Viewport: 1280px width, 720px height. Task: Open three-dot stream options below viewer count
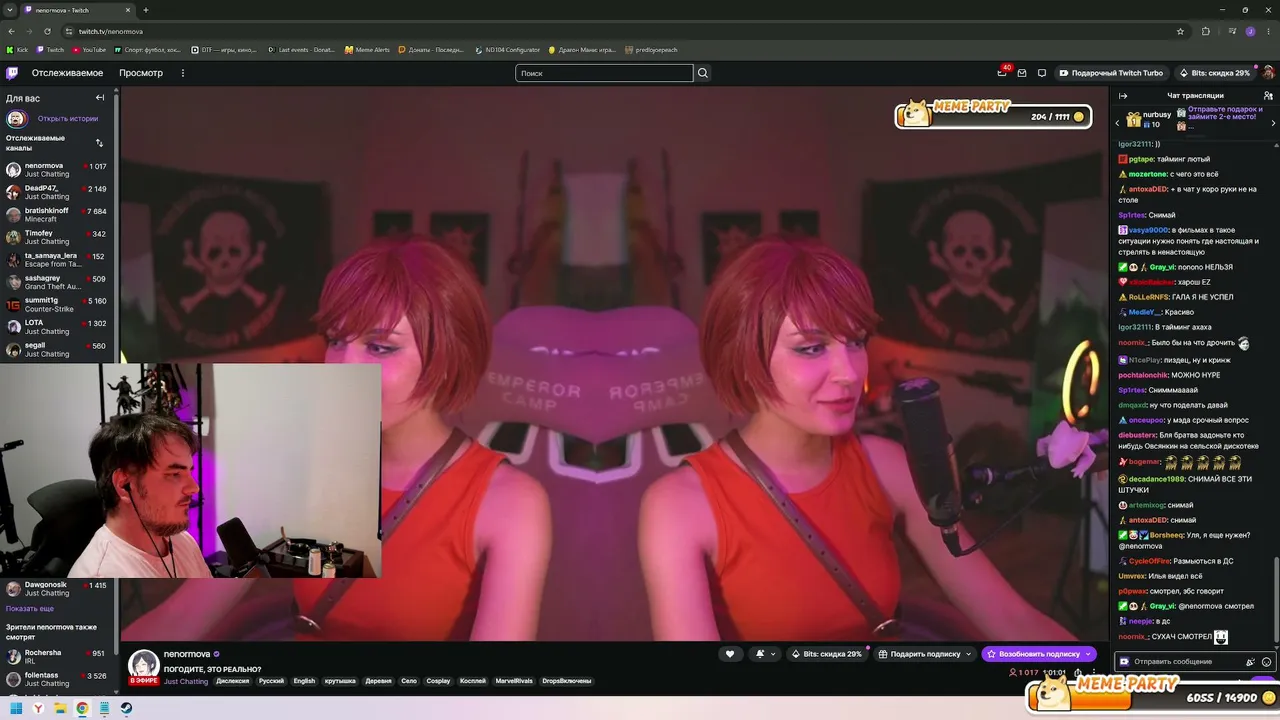[1094, 672]
